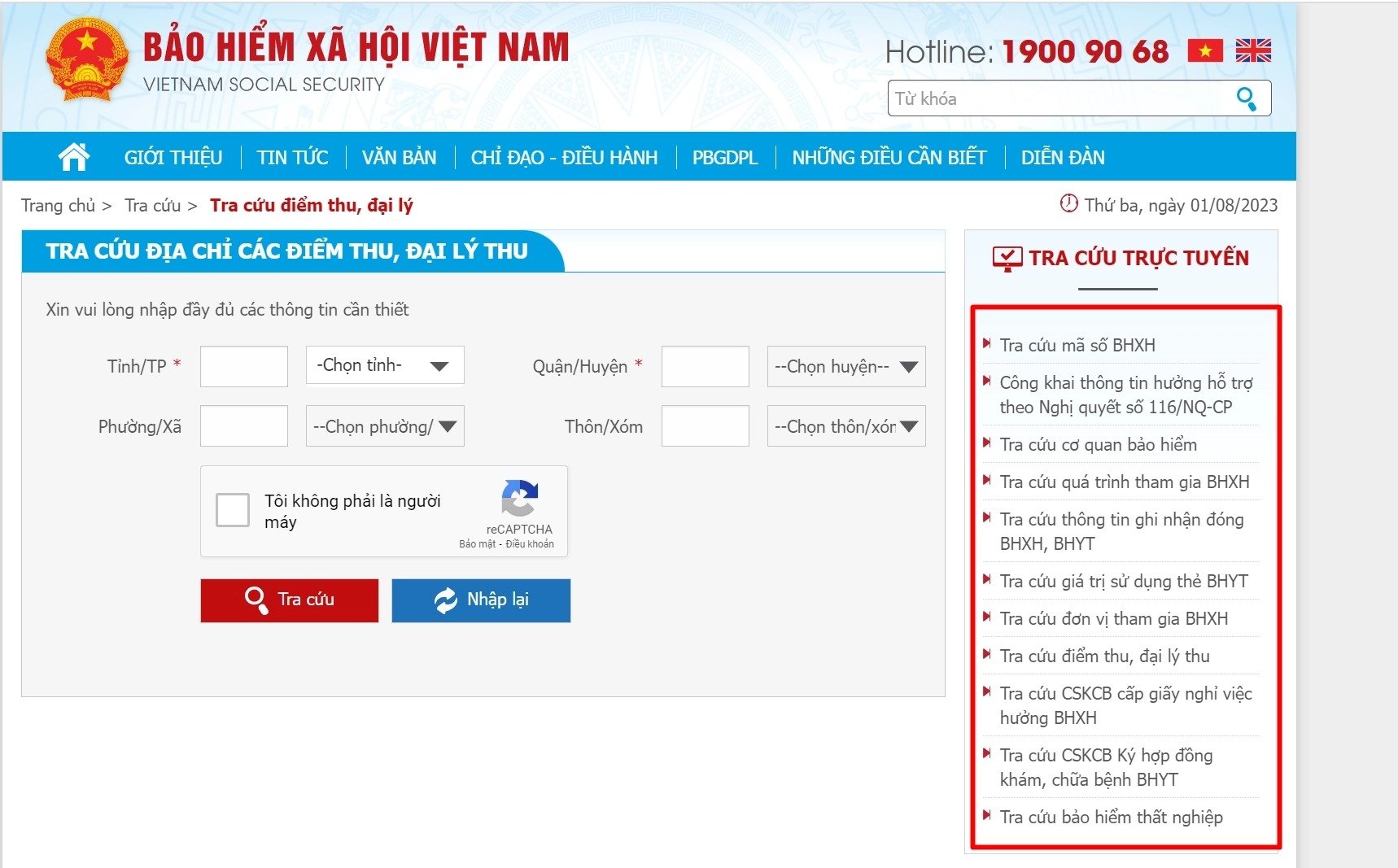The width and height of the screenshot is (1398, 868).
Task: Click the Vietnam Social Security emblem logo
Action: [87, 60]
